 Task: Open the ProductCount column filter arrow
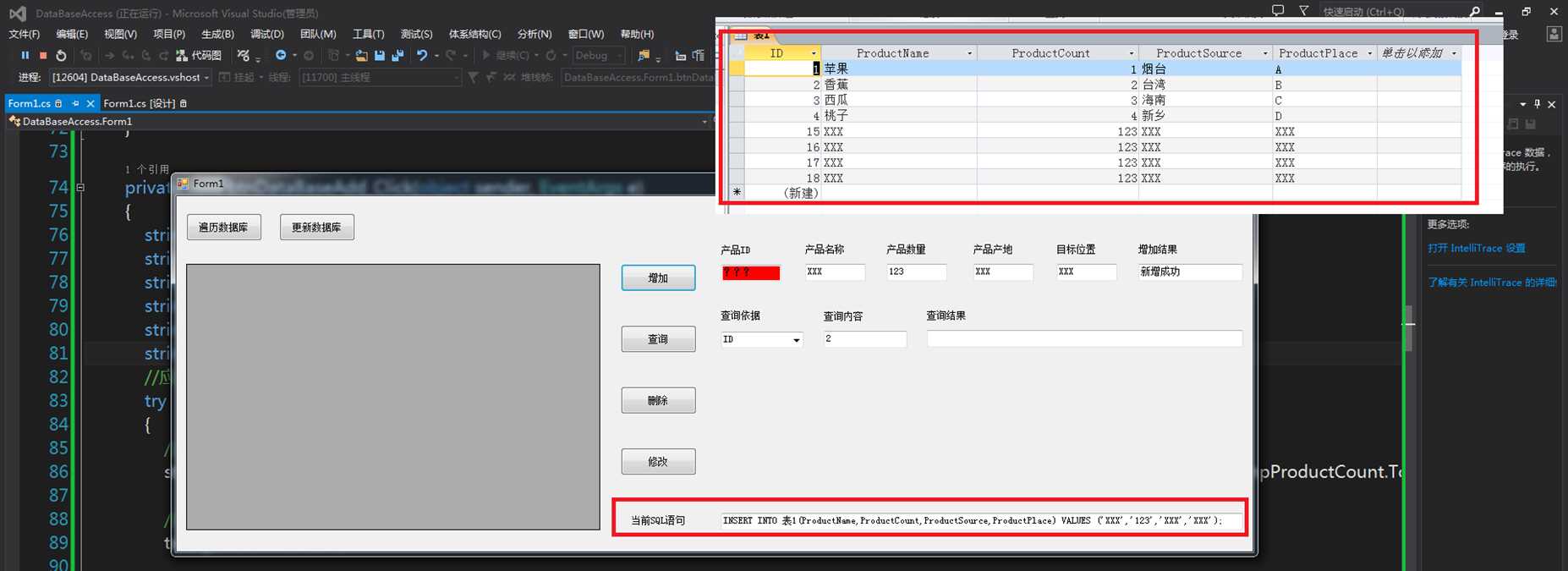click(x=1131, y=53)
